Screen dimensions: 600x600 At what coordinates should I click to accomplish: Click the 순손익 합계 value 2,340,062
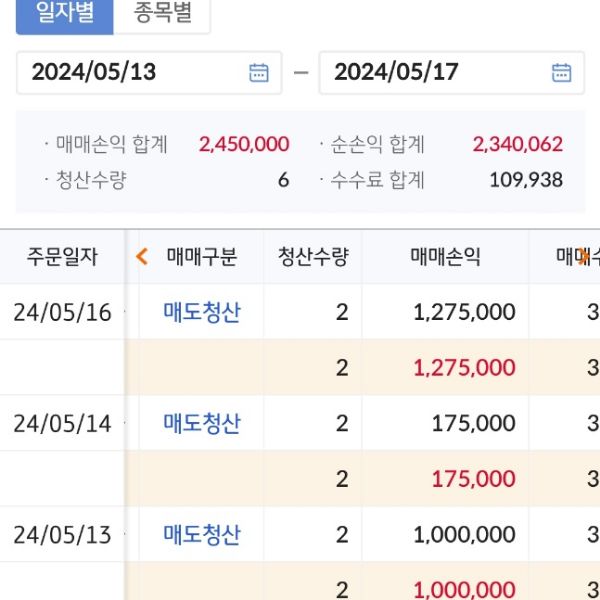pyautogui.click(x=517, y=144)
